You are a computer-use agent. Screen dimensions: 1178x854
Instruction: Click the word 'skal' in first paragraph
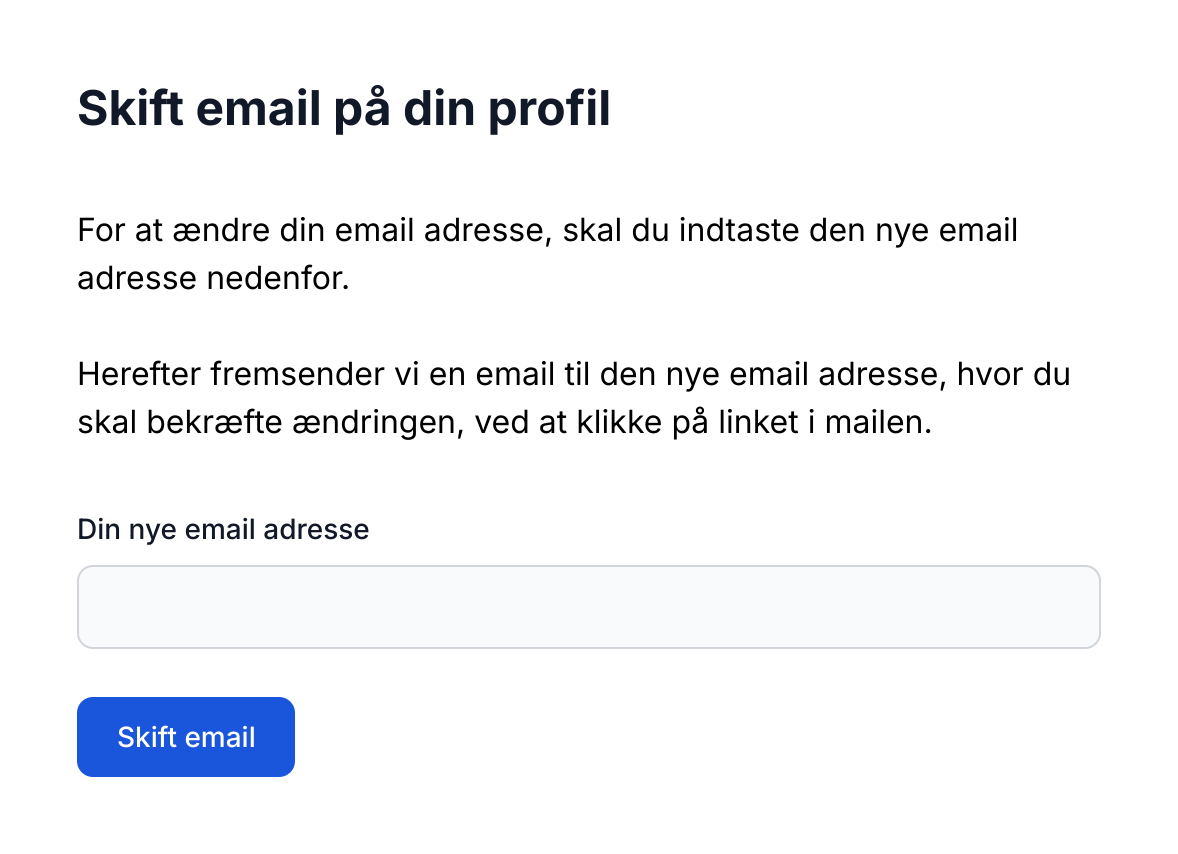tap(595, 231)
